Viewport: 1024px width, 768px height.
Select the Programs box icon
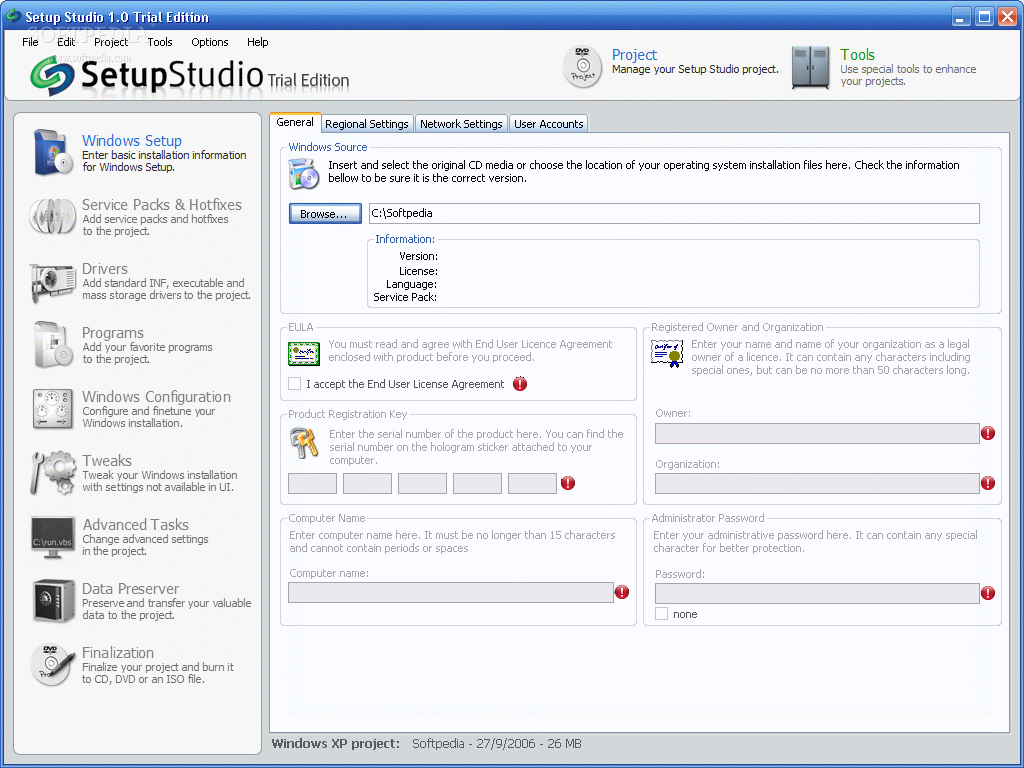[53, 344]
